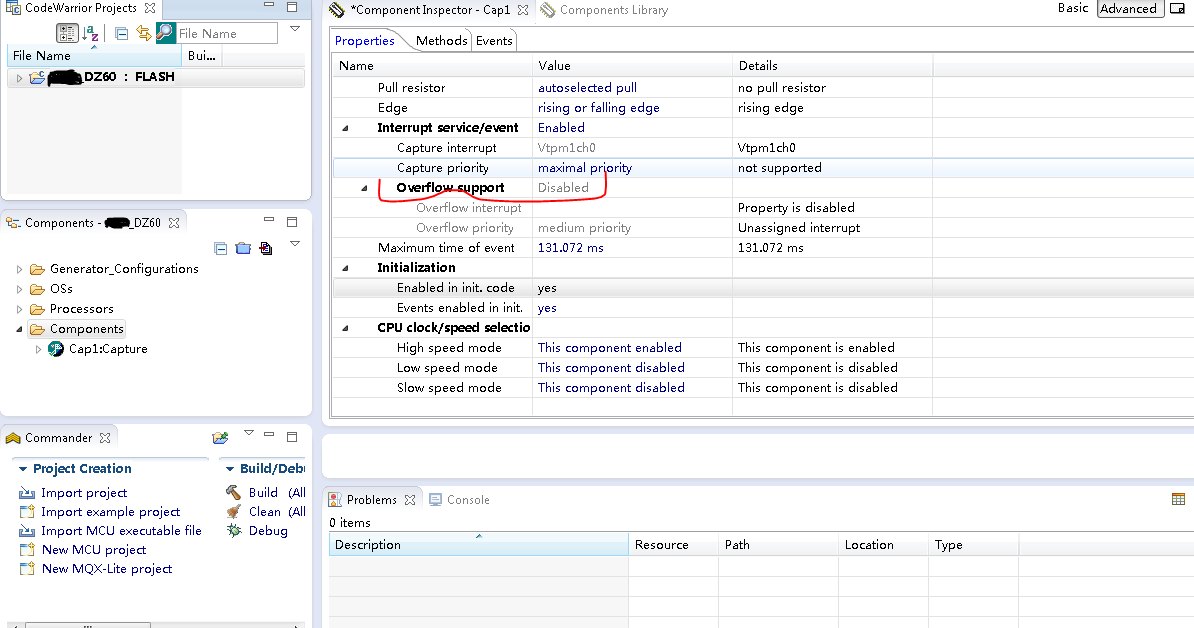Screen dimensions: 1194x628
Task: Collapse all in Components view toolbar
Action: click(x=221, y=248)
